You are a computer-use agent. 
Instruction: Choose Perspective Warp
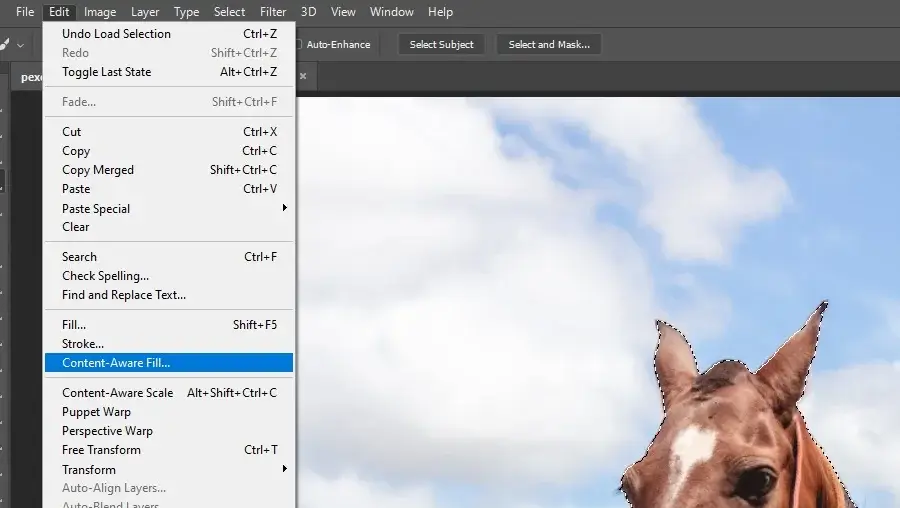click(x=169, y=431)
